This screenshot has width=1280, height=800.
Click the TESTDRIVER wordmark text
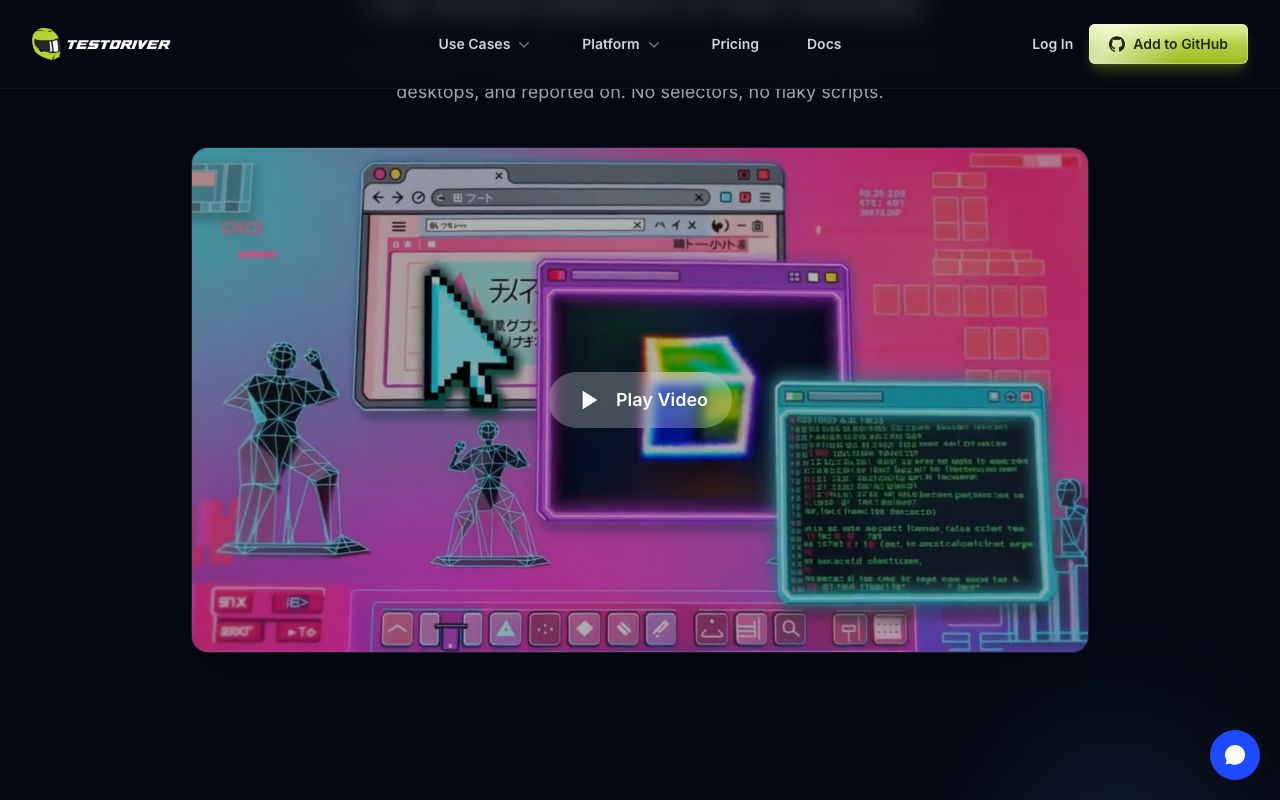[118, 44]
